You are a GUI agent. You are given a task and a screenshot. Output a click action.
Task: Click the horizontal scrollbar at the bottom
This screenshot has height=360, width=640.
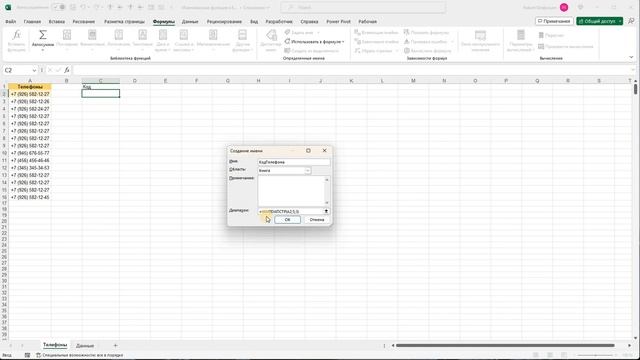click(x=505, y=346)
